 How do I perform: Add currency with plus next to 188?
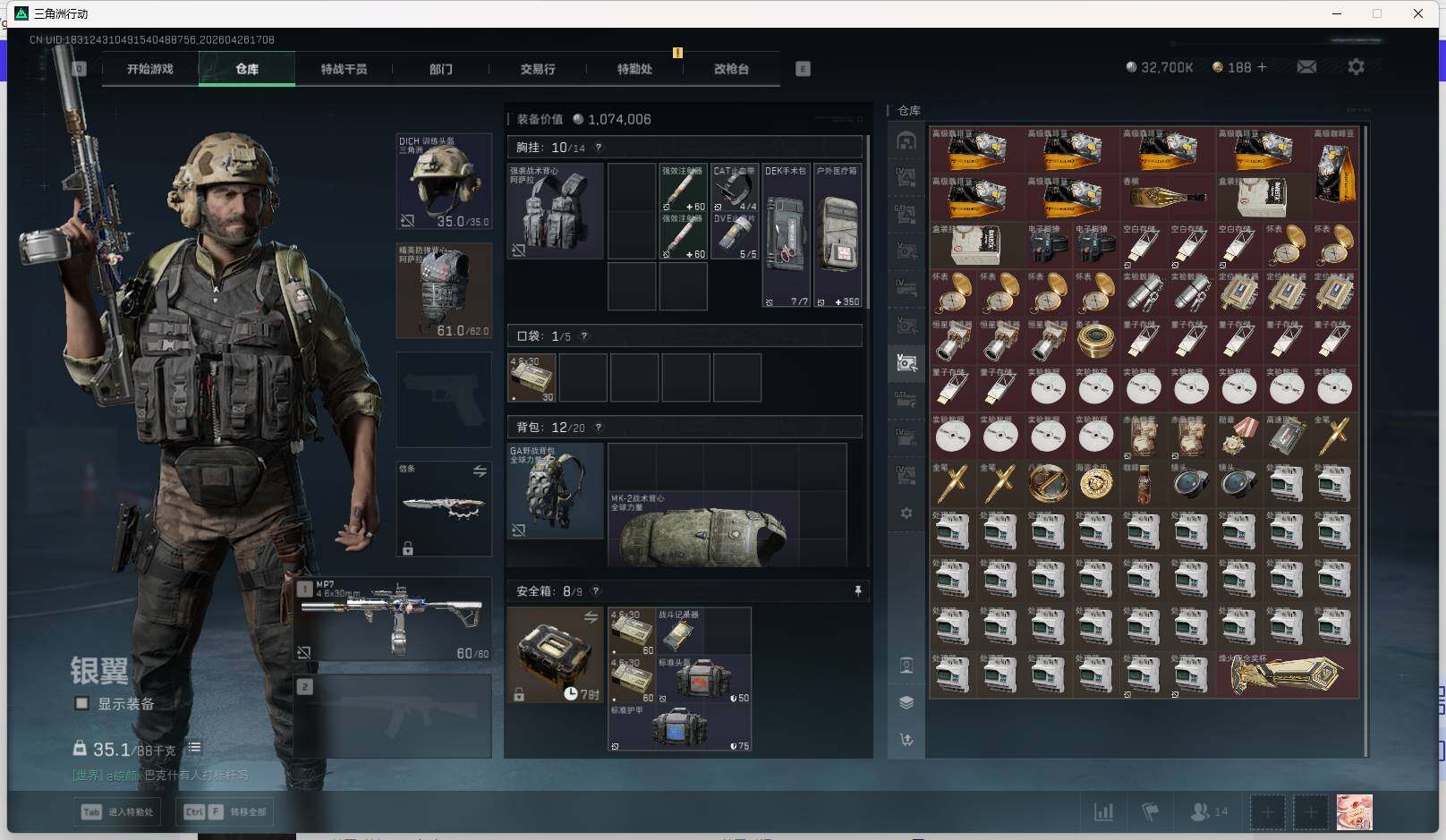1262,67
